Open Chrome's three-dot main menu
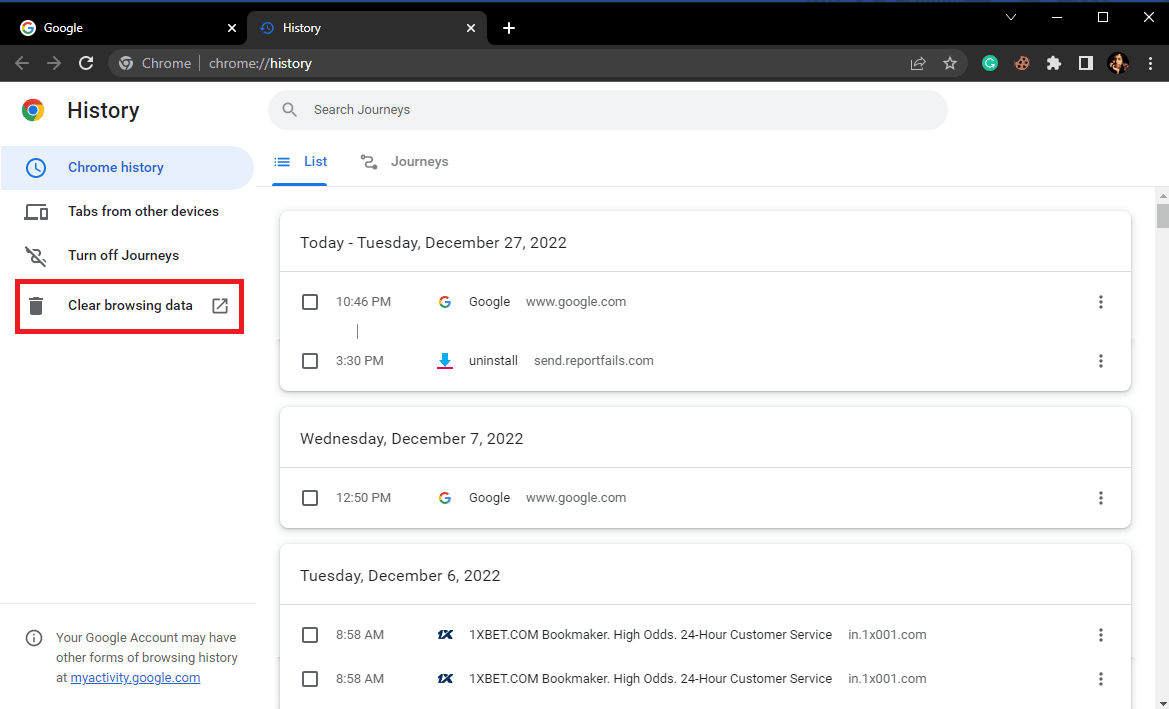 pos(1150,63)
